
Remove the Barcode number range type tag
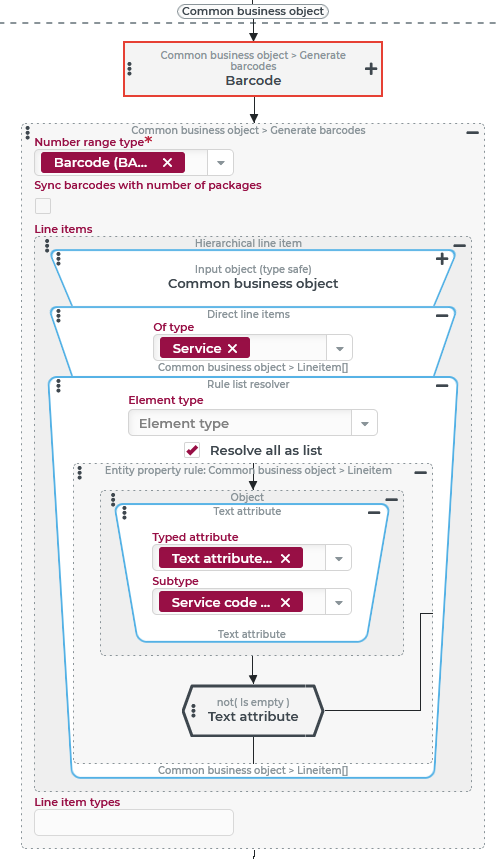pos(168,163)
